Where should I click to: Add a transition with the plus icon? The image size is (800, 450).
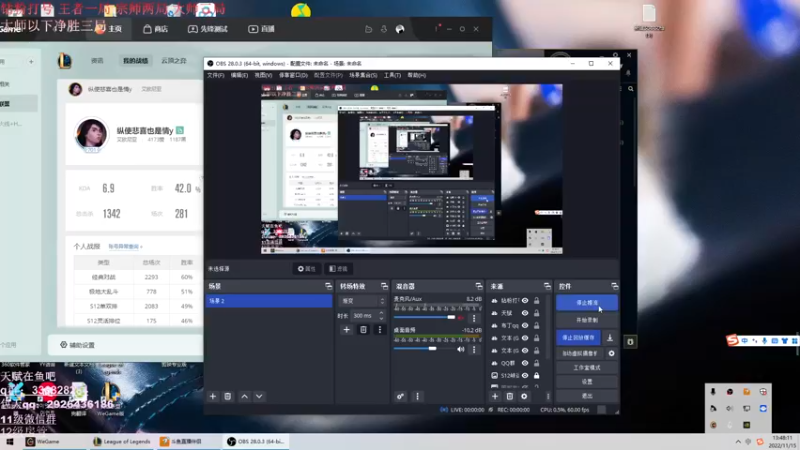[x=346, y=330]
